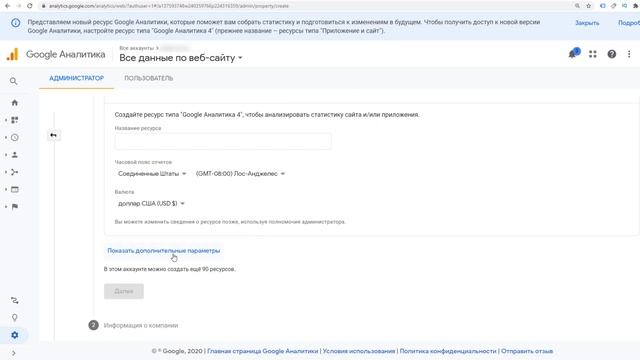Open Audience reports person icon
The image size is (640, 360).
click(15, 155)
